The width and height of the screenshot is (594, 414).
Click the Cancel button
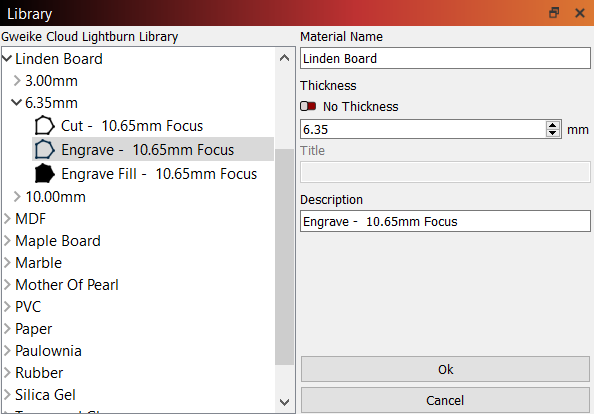(x=445, y=400)
